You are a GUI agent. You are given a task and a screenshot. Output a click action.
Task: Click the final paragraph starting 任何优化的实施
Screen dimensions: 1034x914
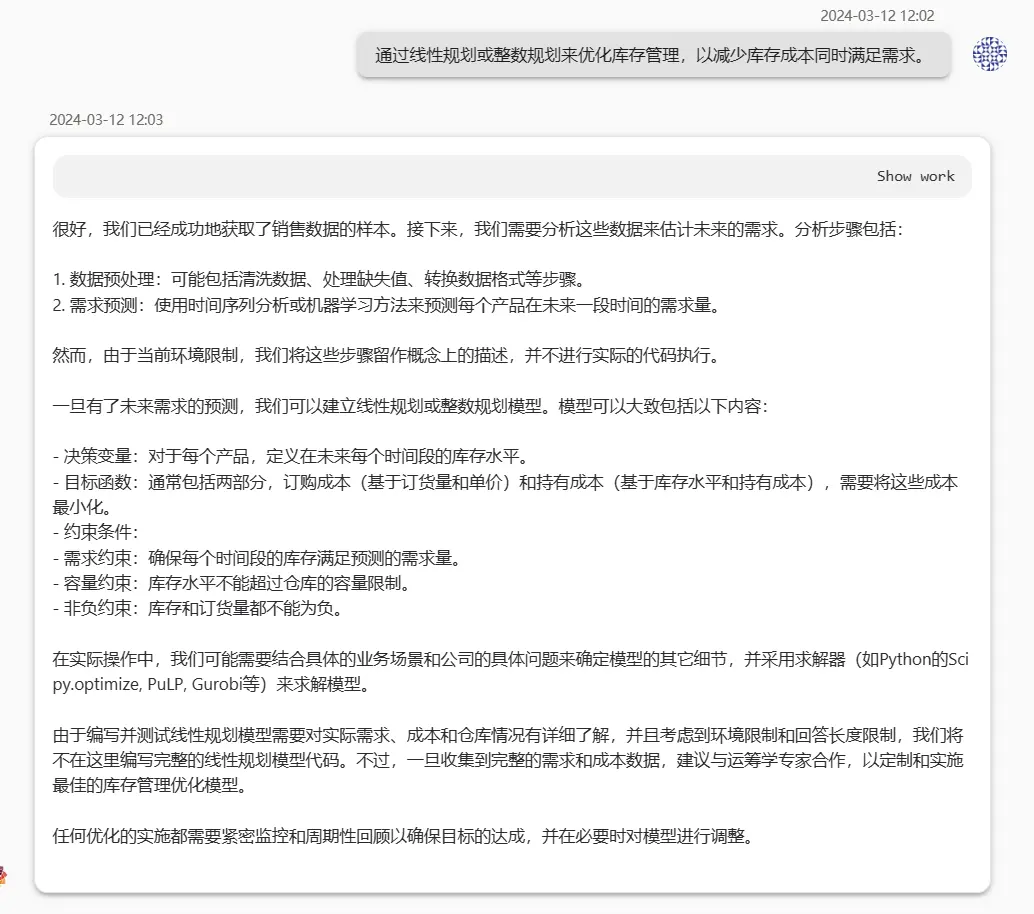tap(404, 836)
